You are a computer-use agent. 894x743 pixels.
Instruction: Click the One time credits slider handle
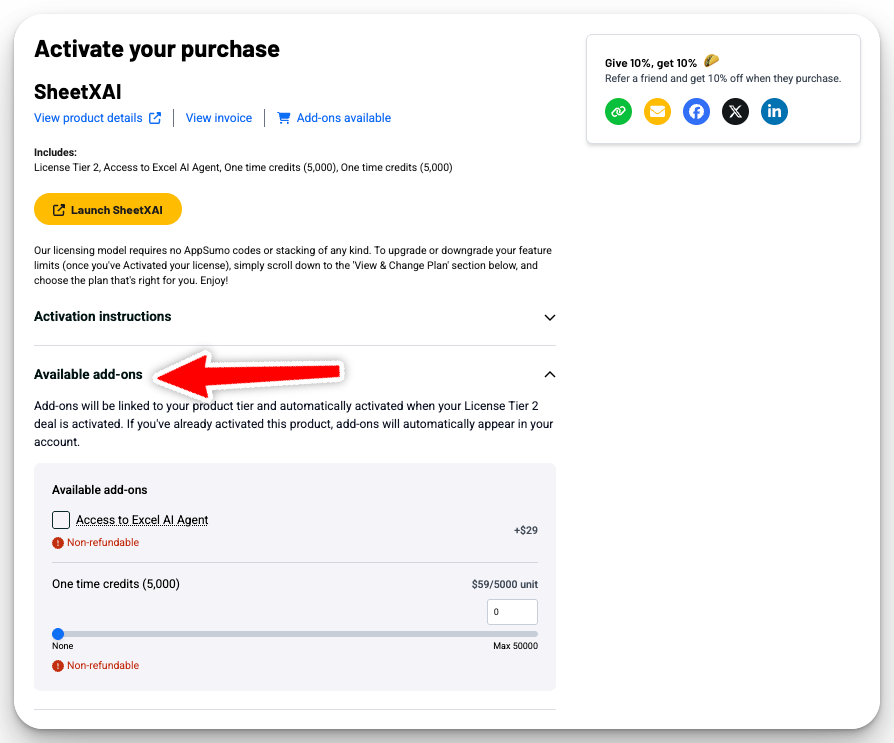click(58, 634)
